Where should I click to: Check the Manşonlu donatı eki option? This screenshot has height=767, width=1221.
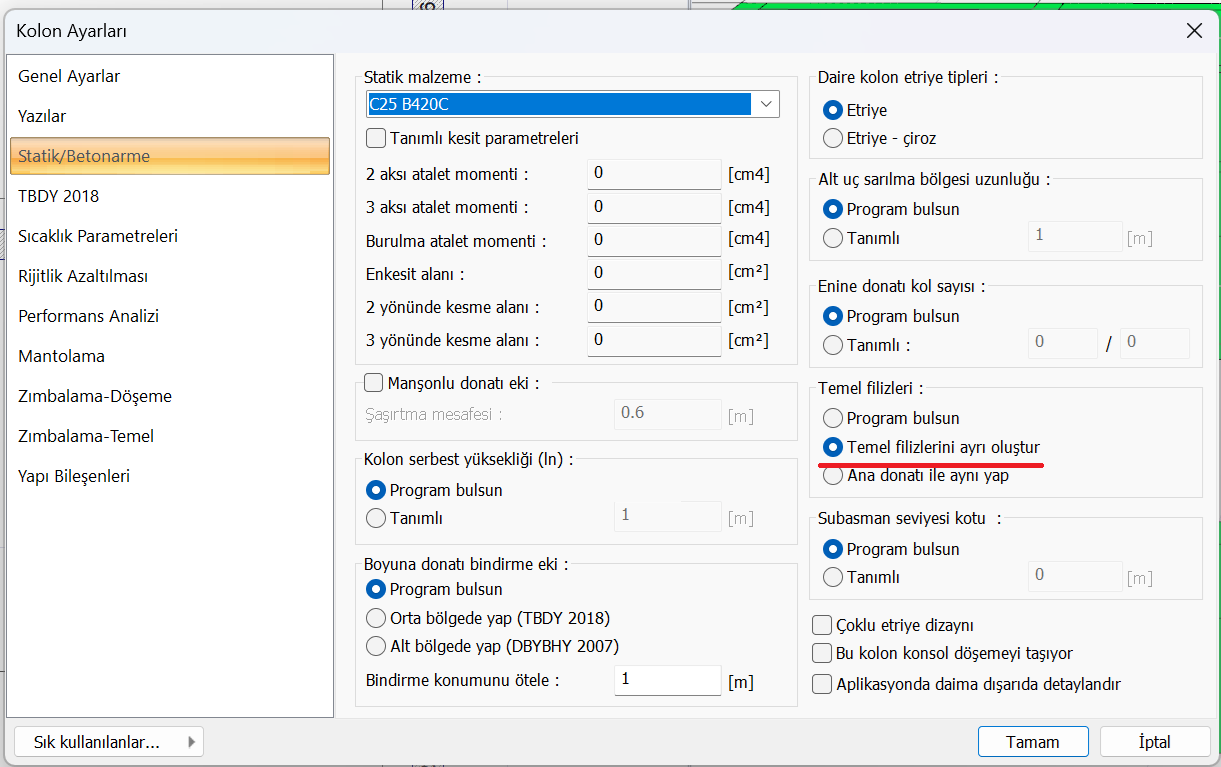coord(374,383)
